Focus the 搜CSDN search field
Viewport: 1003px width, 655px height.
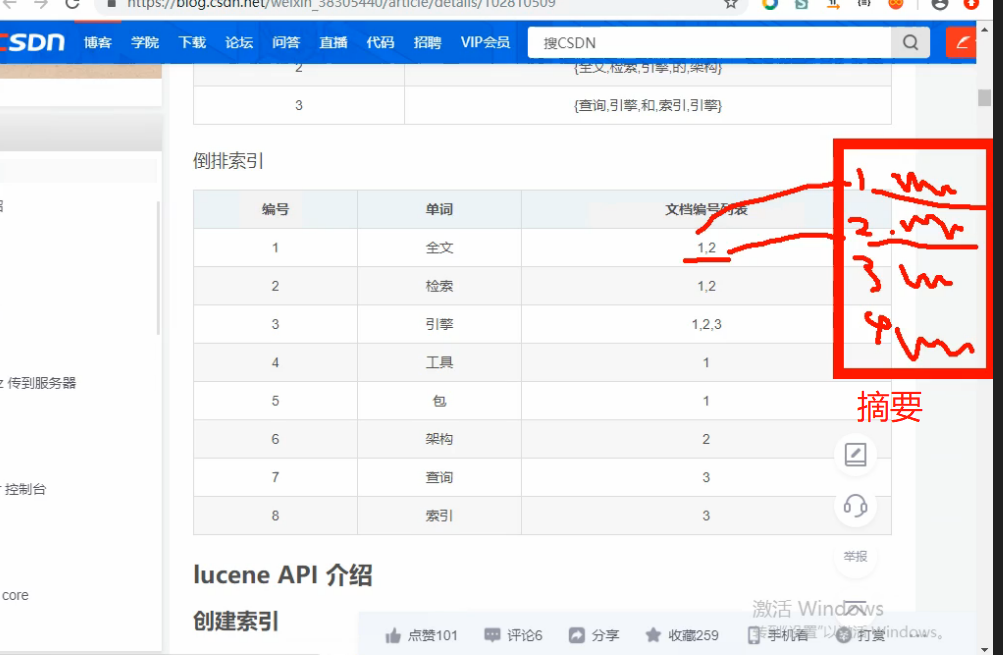coord(709,43)
